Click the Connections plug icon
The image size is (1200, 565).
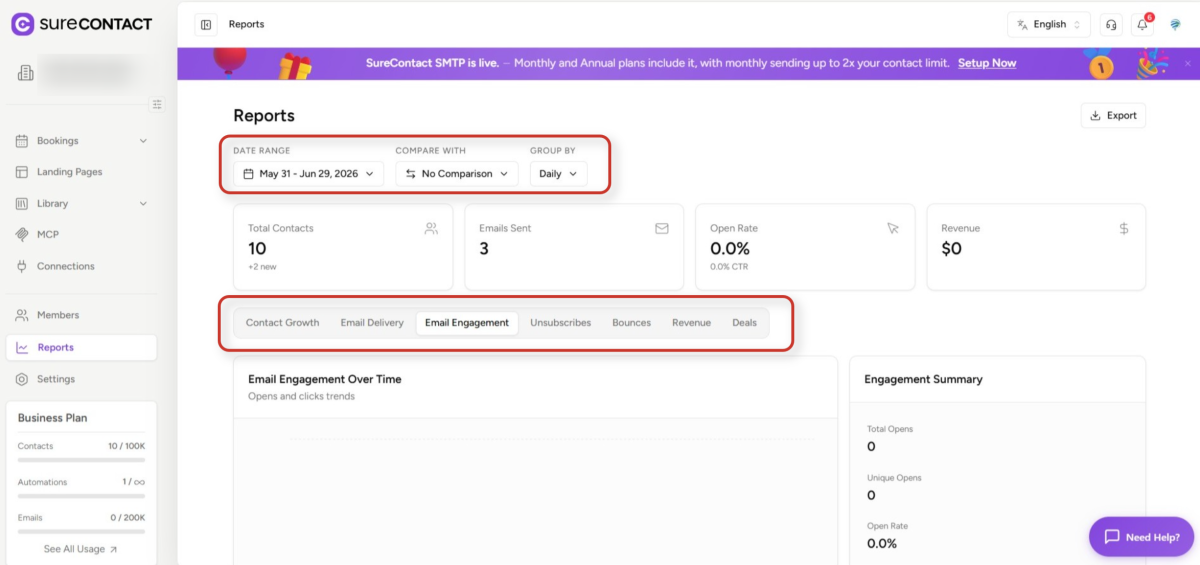22,266
